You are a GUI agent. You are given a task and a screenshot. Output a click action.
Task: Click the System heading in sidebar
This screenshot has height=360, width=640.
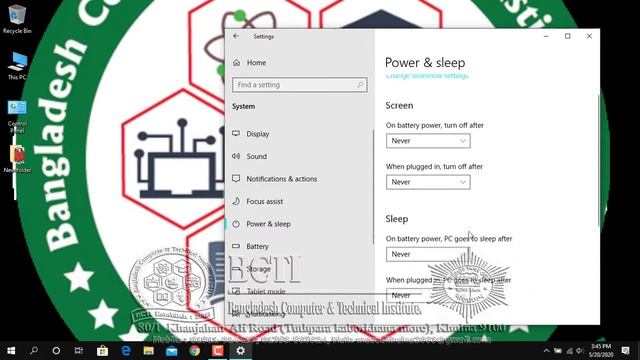(243, 107)
